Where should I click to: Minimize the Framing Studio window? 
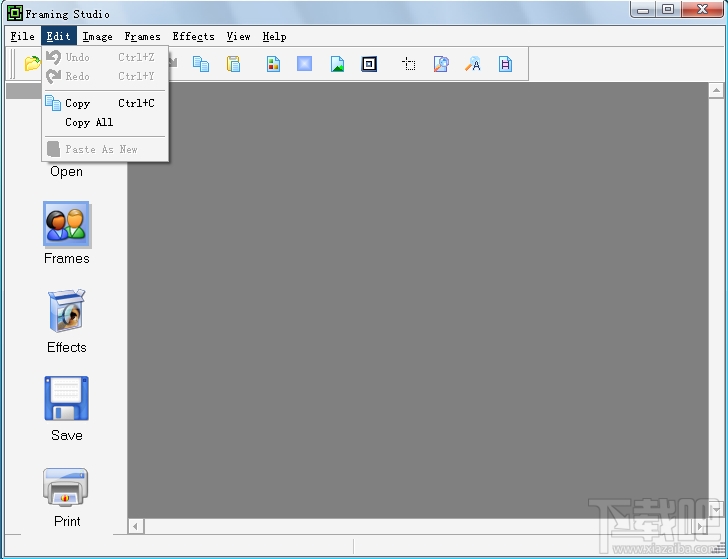pos(643,10)
